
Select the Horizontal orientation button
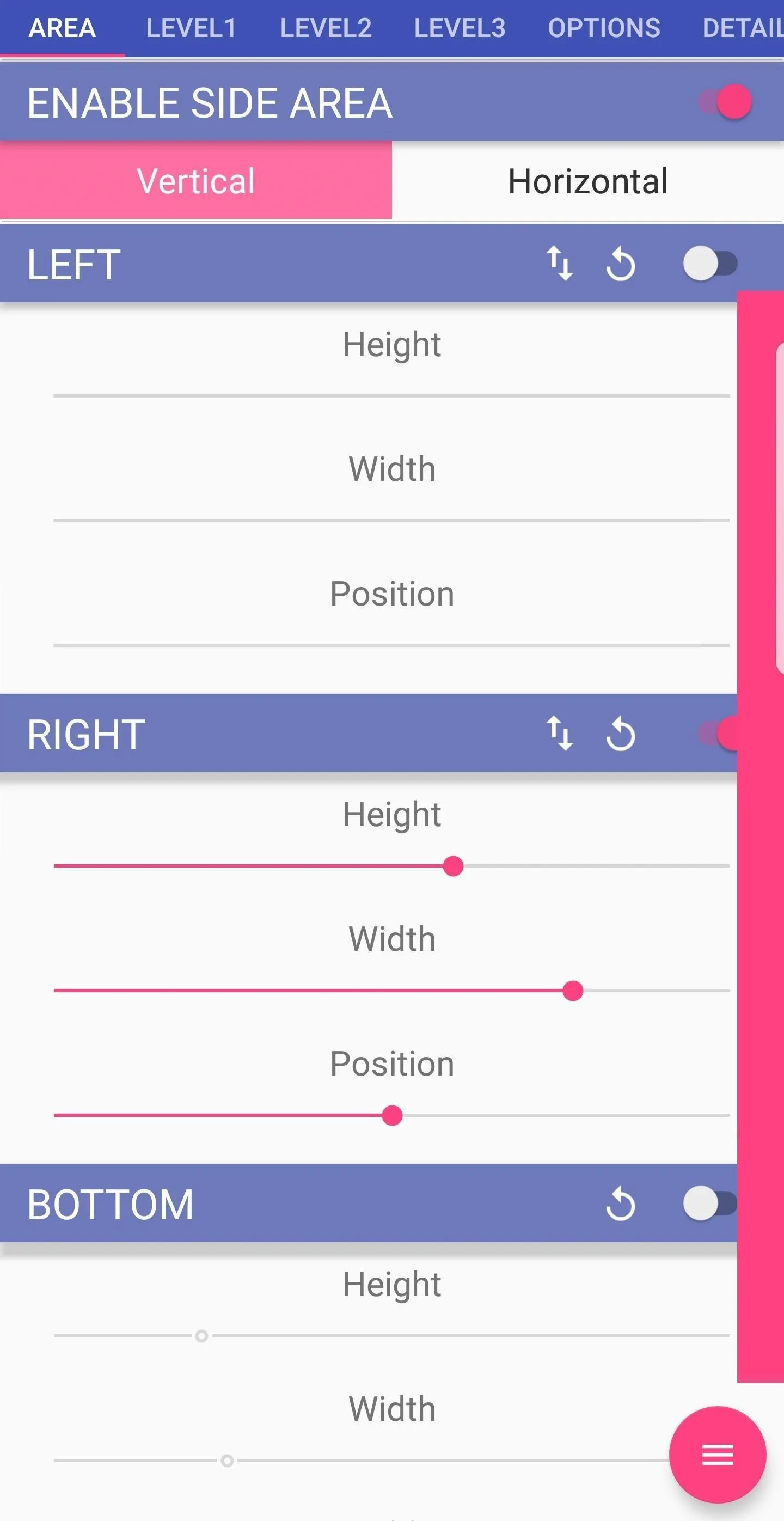coord(588,181)
